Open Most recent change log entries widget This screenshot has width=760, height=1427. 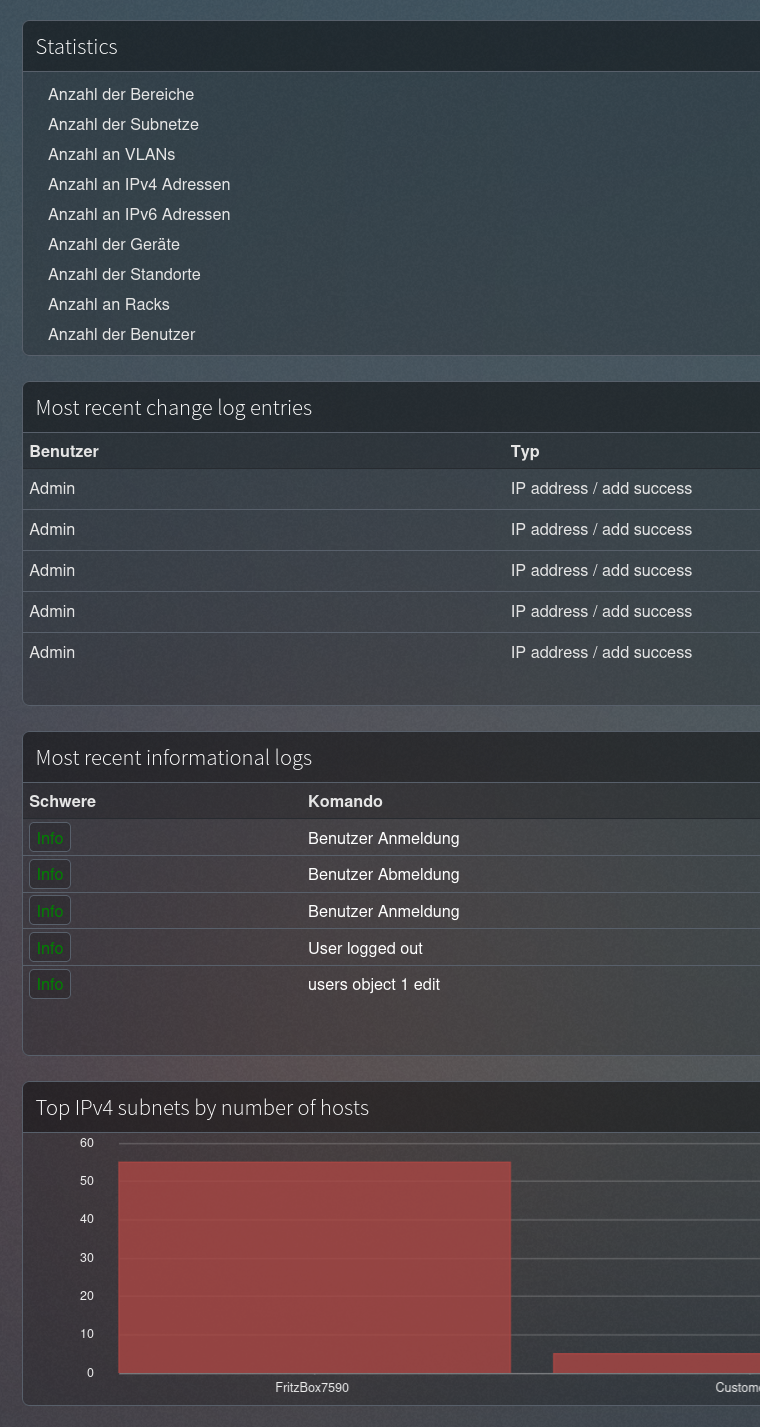pyautogui.click(x=174, y=408)
